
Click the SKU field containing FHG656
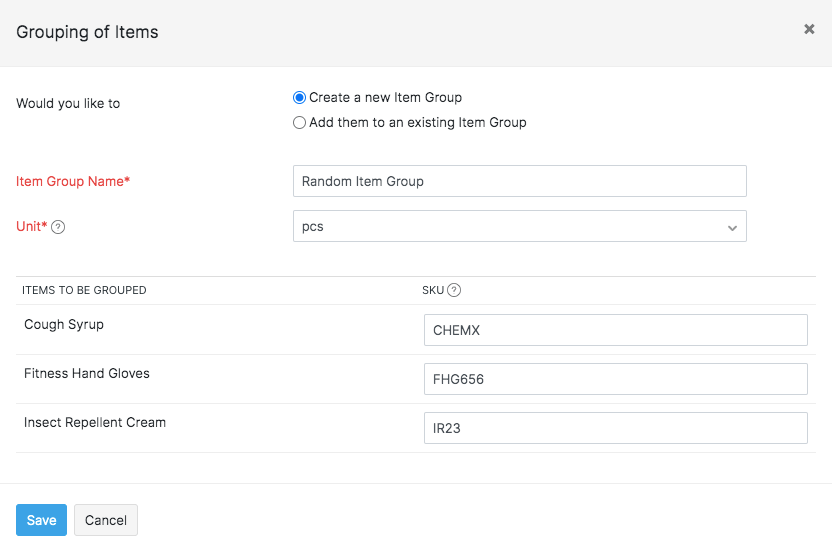point(615,379)
